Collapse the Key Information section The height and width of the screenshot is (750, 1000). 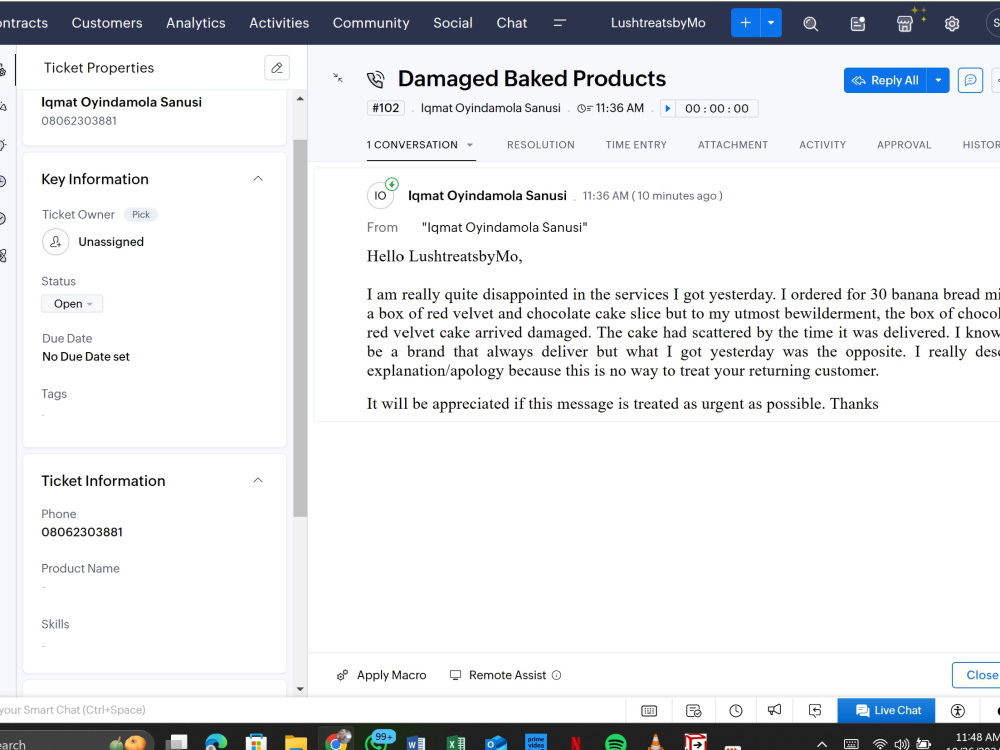tap(258, 179)
